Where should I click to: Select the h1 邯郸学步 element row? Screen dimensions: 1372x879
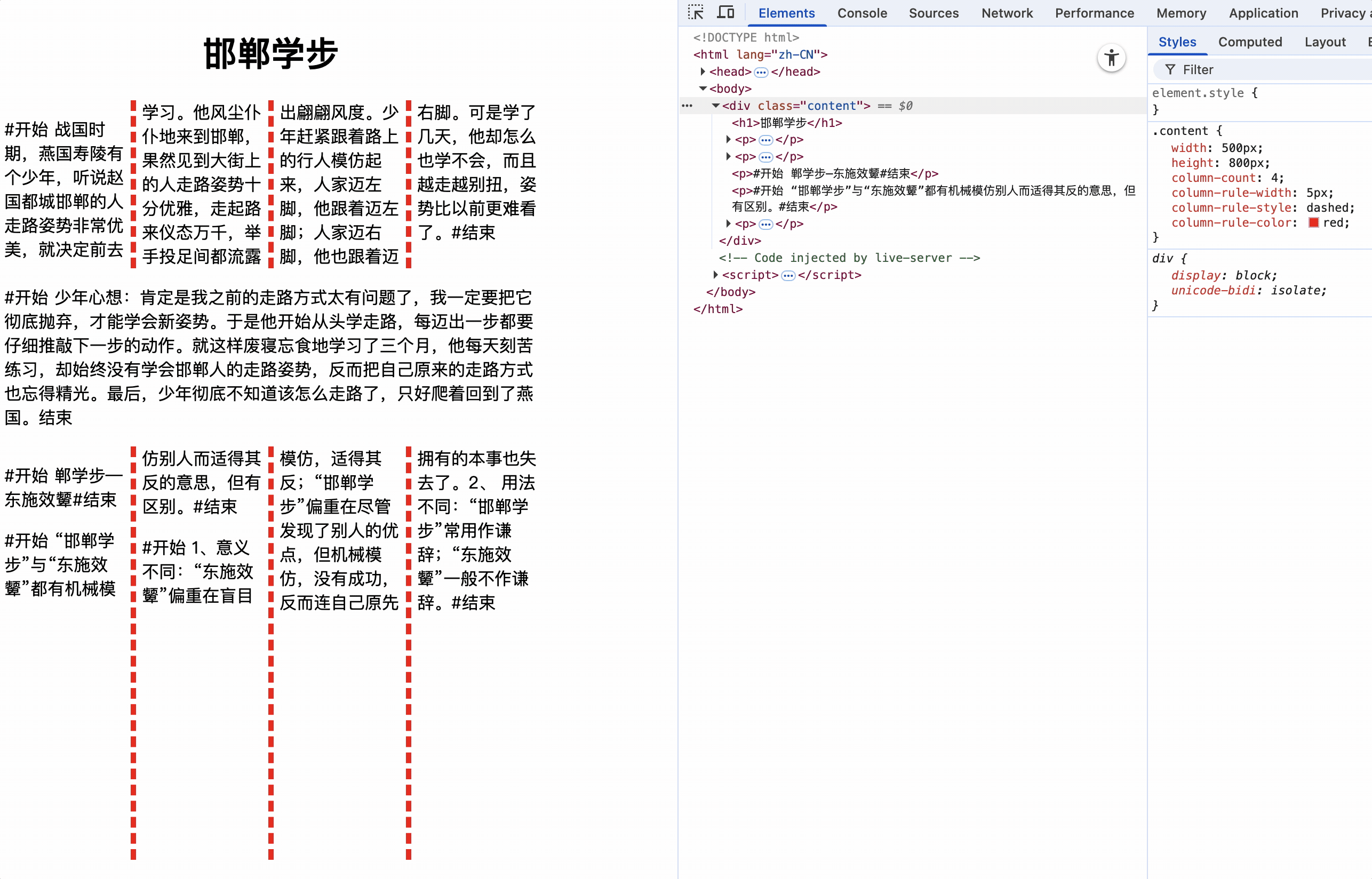tap(786, 123)
